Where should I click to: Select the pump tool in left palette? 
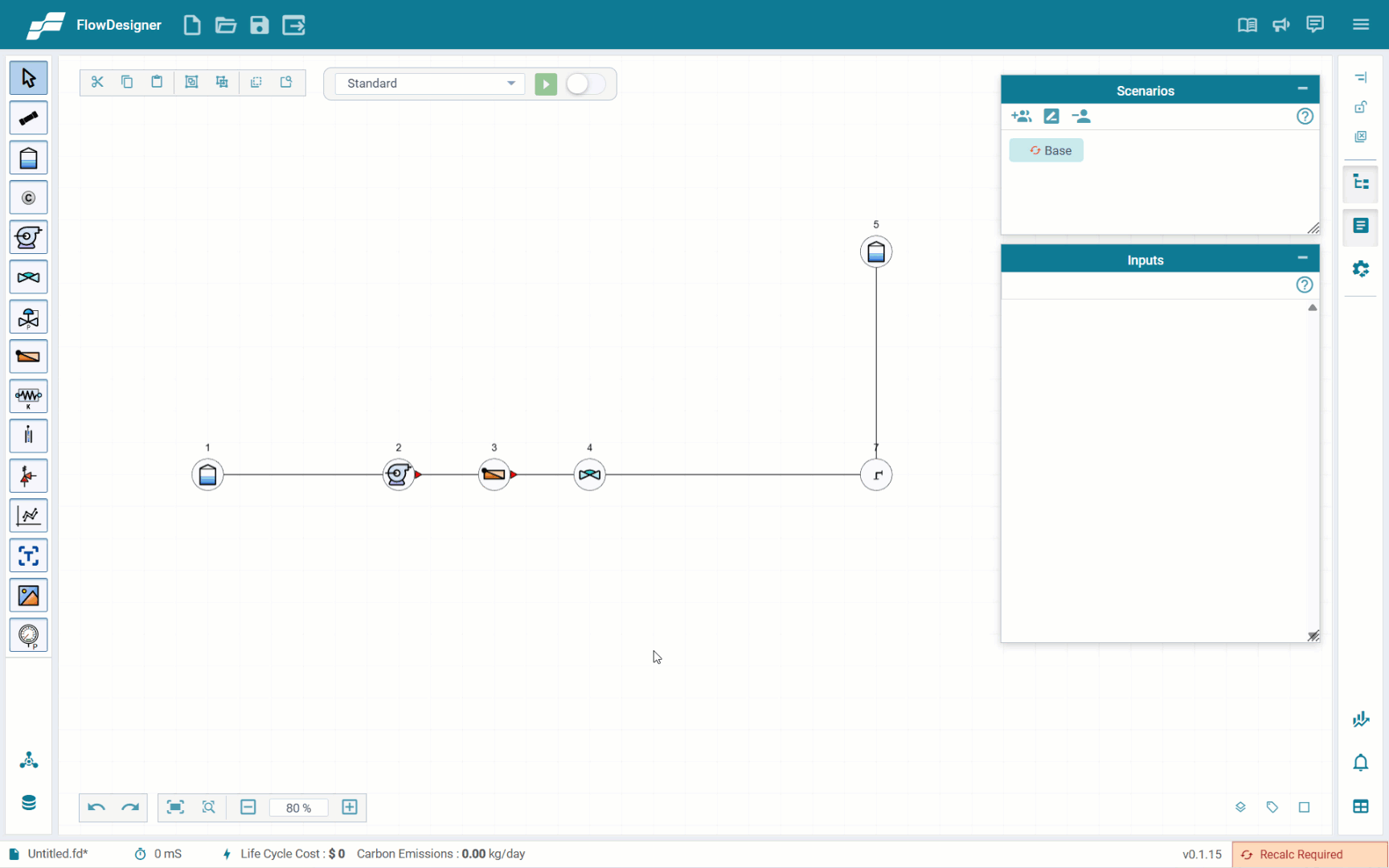(28, 238)
